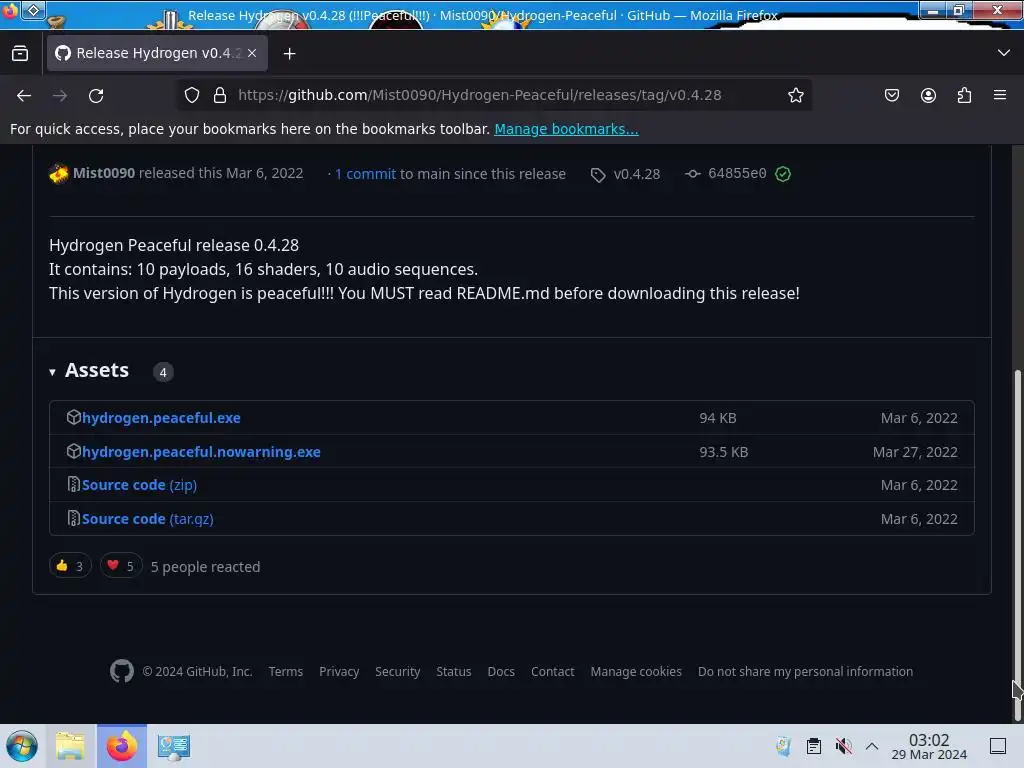Click Mist0090's avatar image
Viewport: 1024px width, 768px height.
click(59, 174)
